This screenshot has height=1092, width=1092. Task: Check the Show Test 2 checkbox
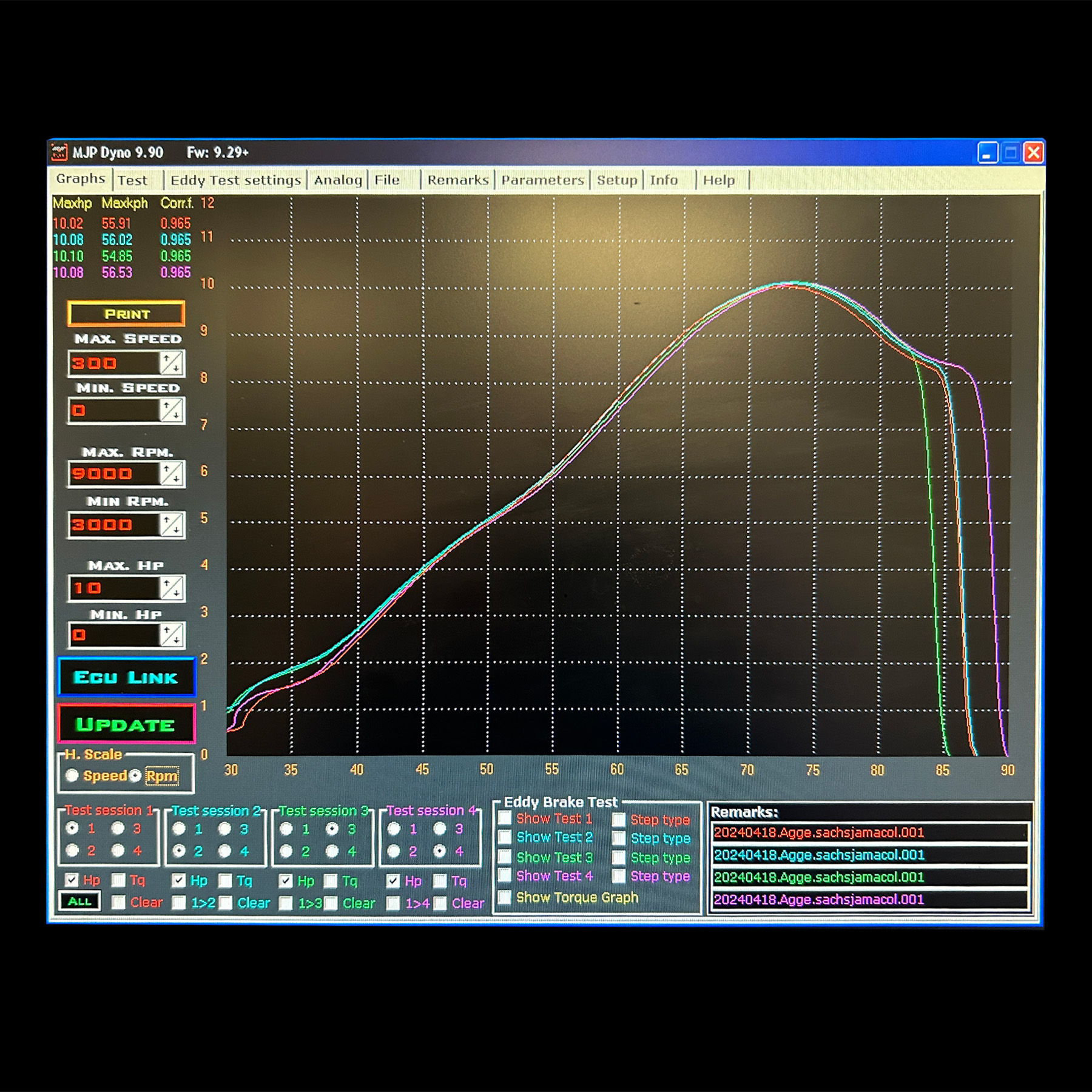click(x=504, y=837)
